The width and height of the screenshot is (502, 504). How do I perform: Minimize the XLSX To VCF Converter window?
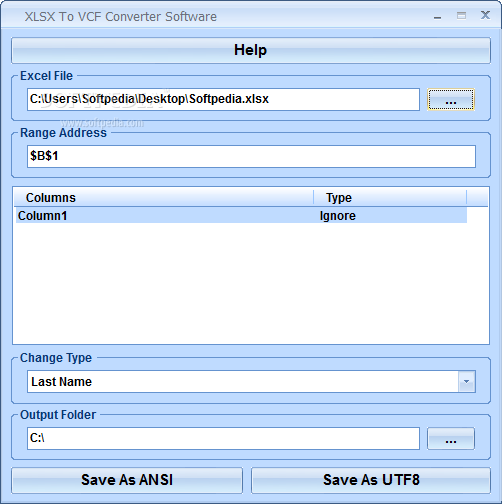click(438, 17)
